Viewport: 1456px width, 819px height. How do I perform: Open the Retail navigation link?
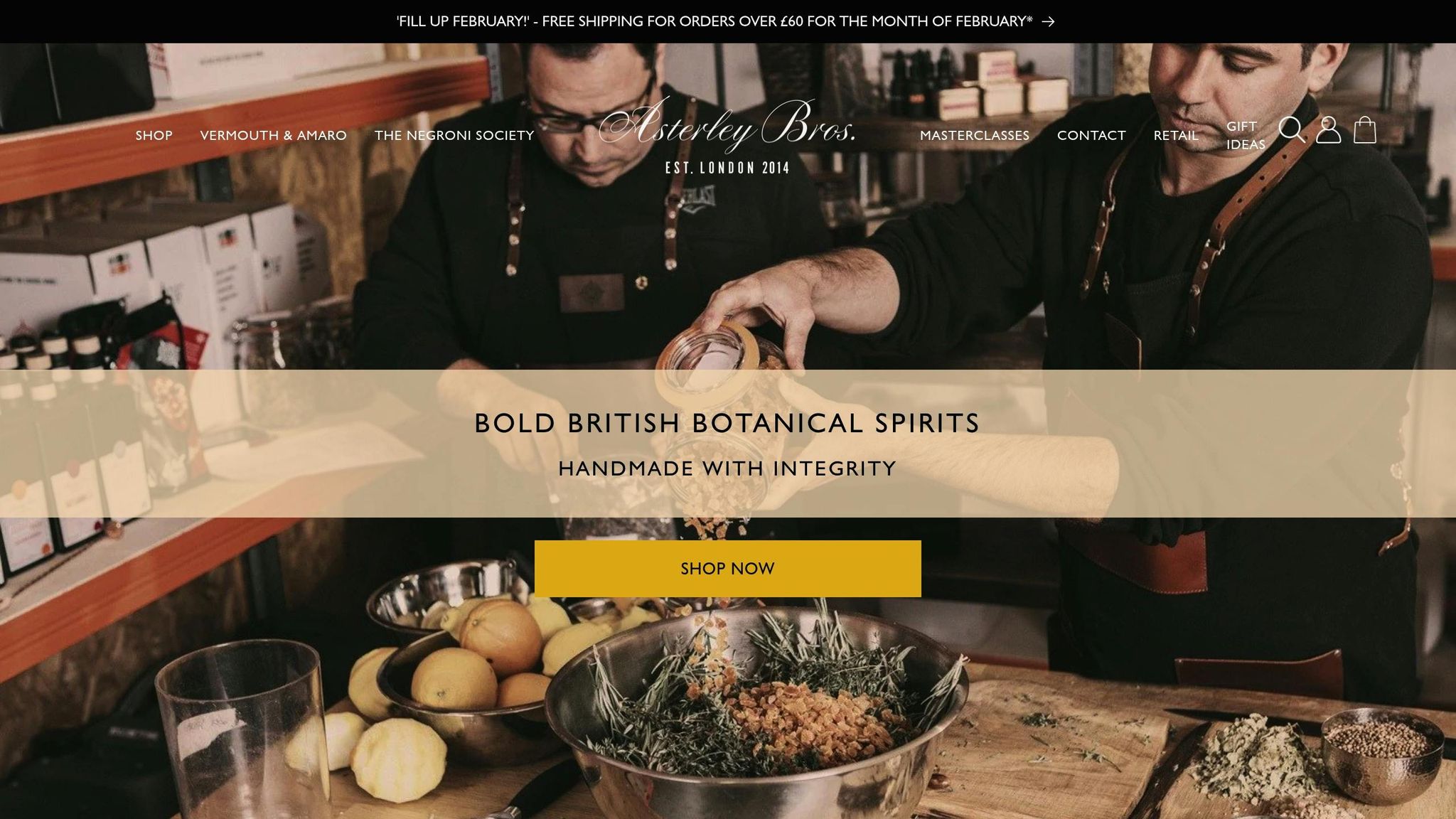[1176, 135]
